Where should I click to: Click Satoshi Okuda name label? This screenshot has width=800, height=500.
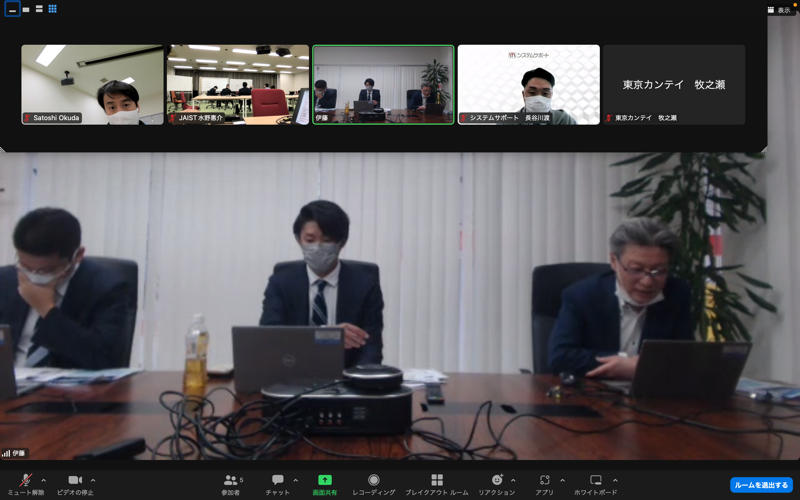[x=52, y=118]
